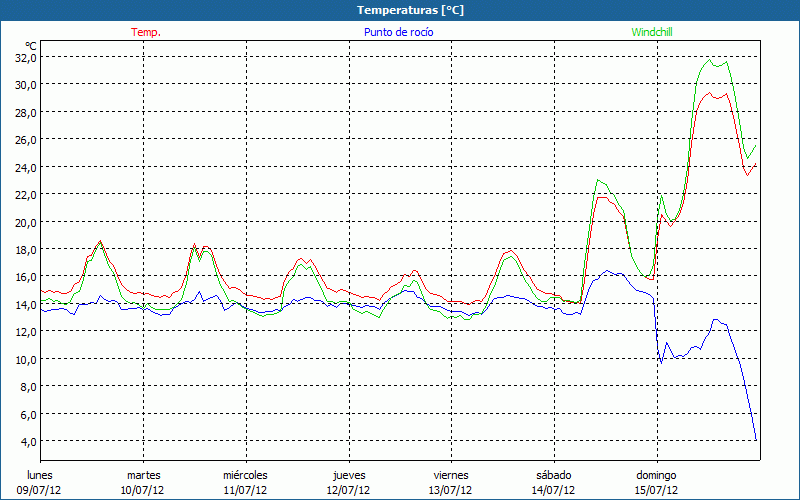Select the 24,0 y-axis label
The image size is (800, 500).
(x=26, y=167)
